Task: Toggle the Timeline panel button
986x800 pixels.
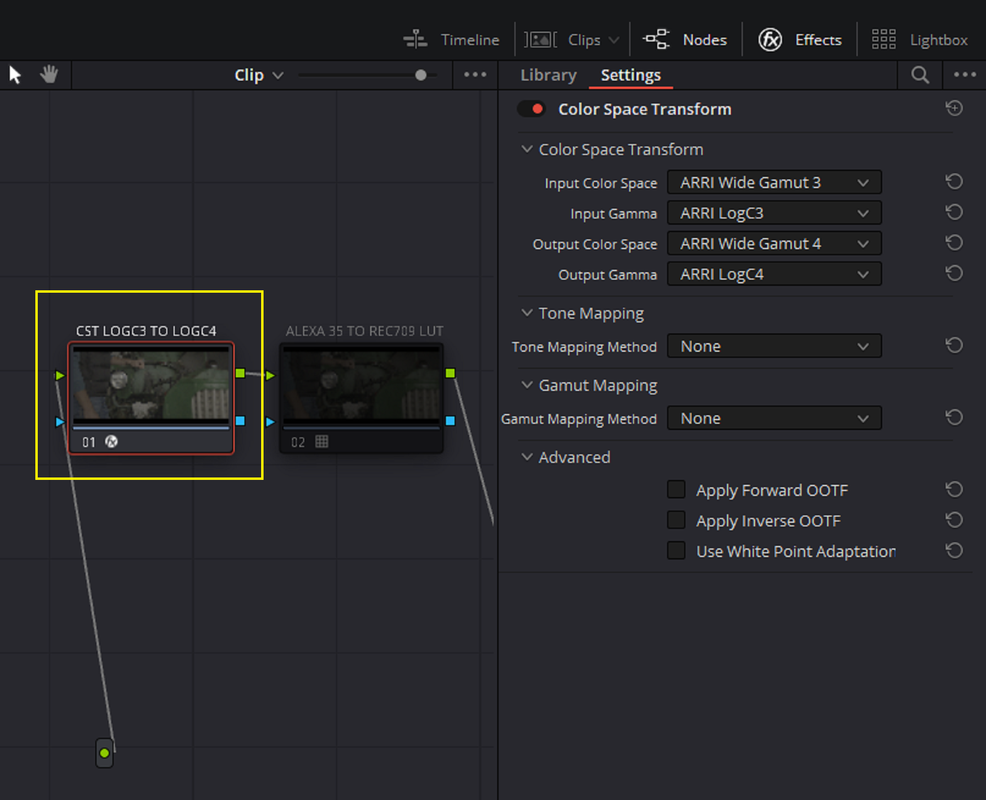Action: click(x=451, y=40)
